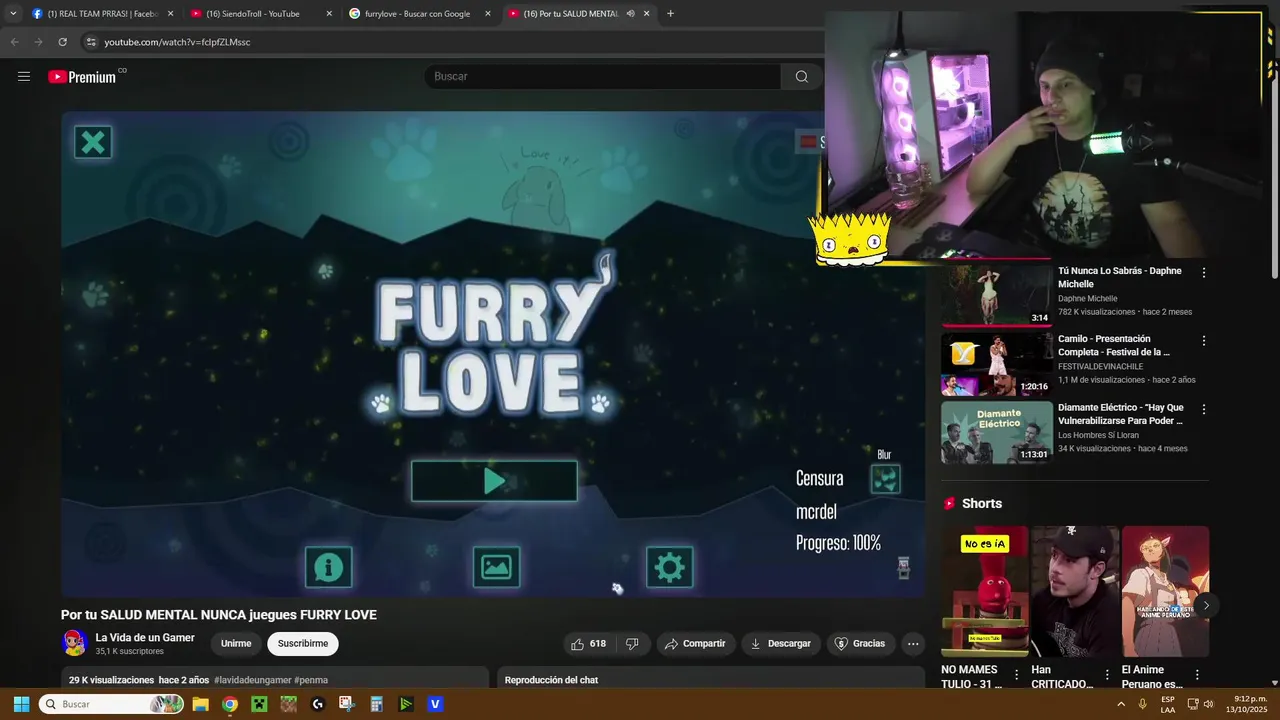Open El Anime Peruano short
1280x720 pixels.
pyautogui.click(x=1165, y=591)
